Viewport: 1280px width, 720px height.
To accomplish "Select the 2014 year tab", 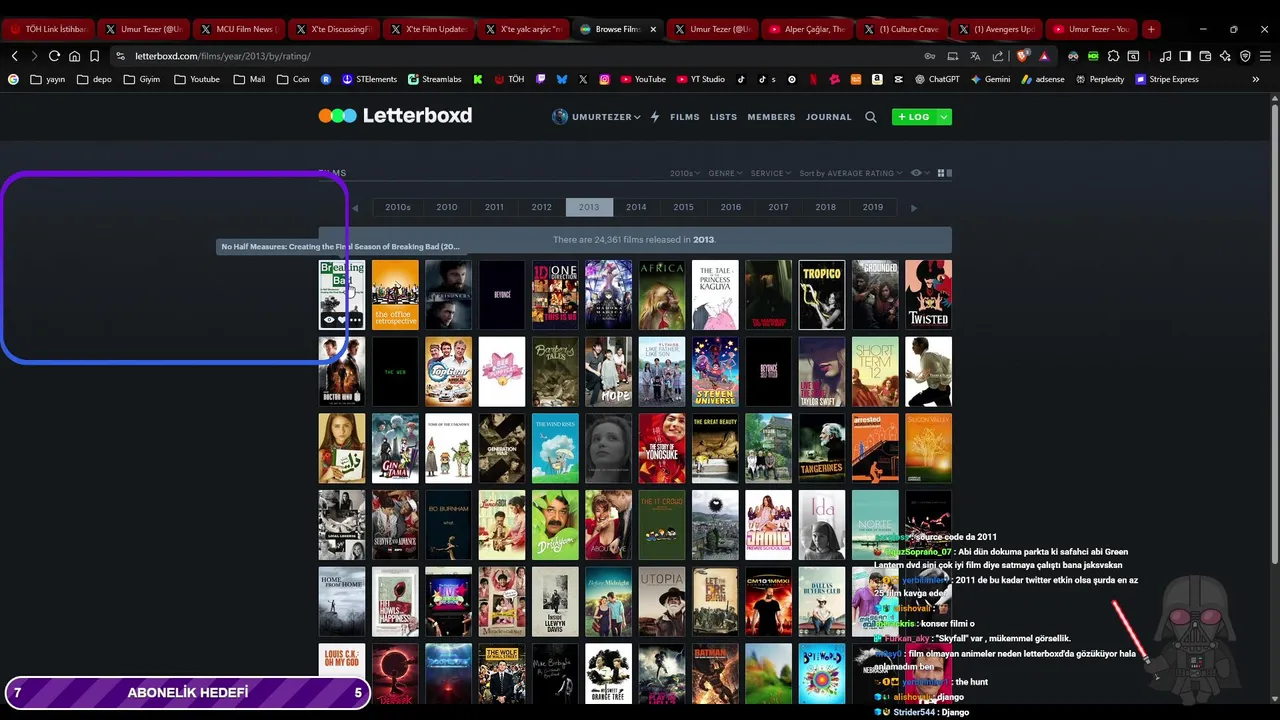I will (636, 207).
